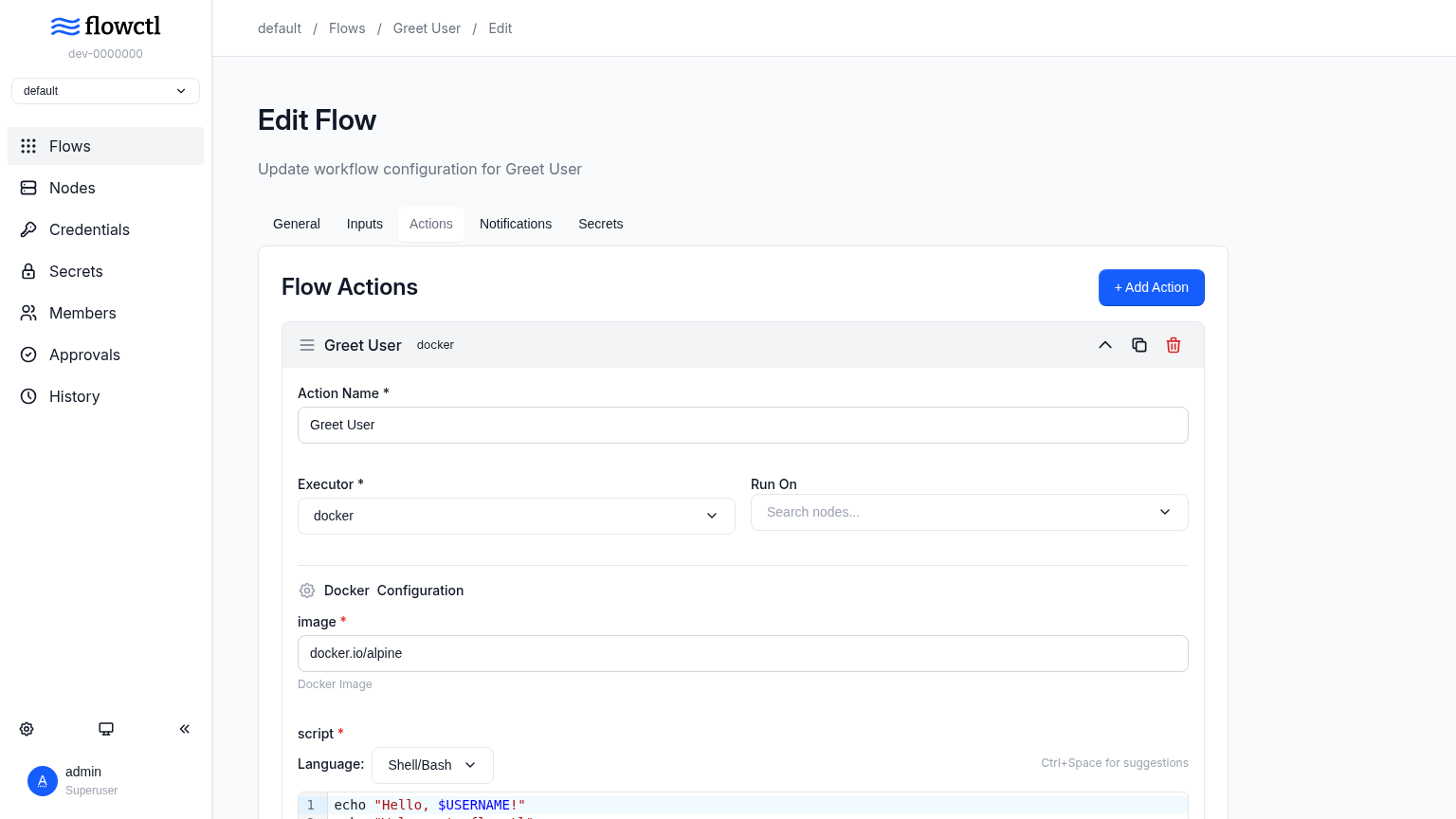
Task: Focus the Action Name input field
Action: pyautogui.click(x=743, y=425)
